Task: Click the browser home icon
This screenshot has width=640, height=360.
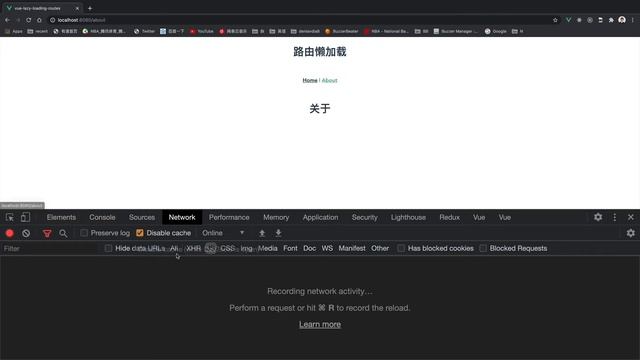Action: point(39,20)
